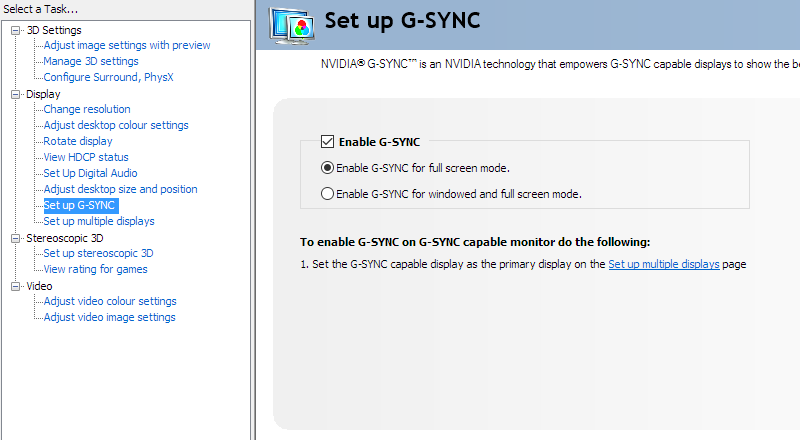Click the G-SYNC monitor header icon

click(291, 26)
